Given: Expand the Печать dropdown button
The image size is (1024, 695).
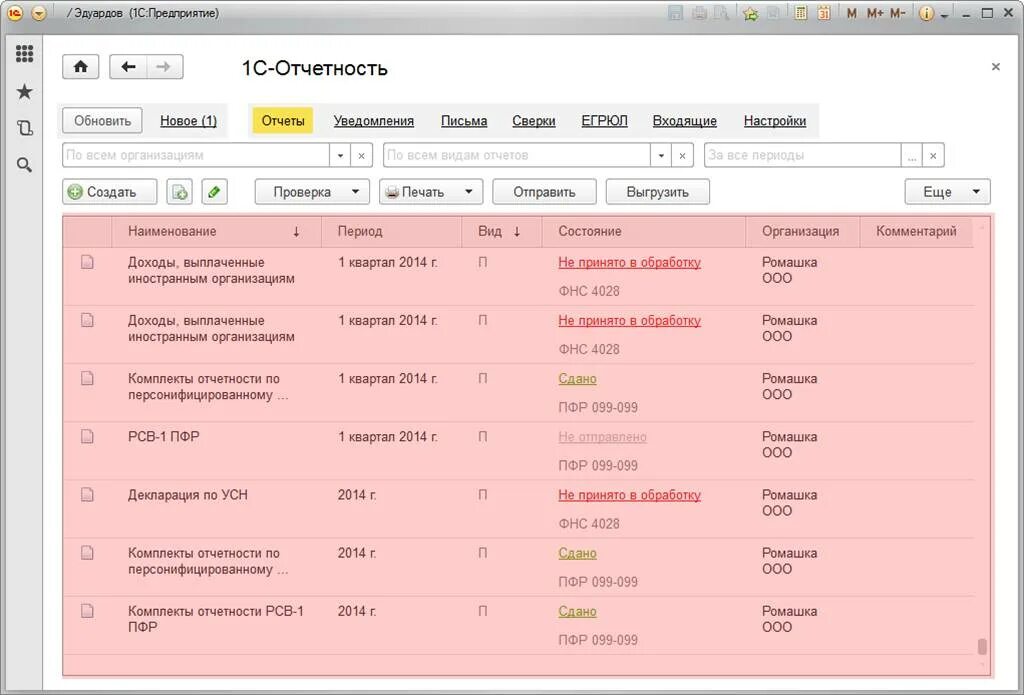Looking at the screenshot, I should (x=431, y=192).
